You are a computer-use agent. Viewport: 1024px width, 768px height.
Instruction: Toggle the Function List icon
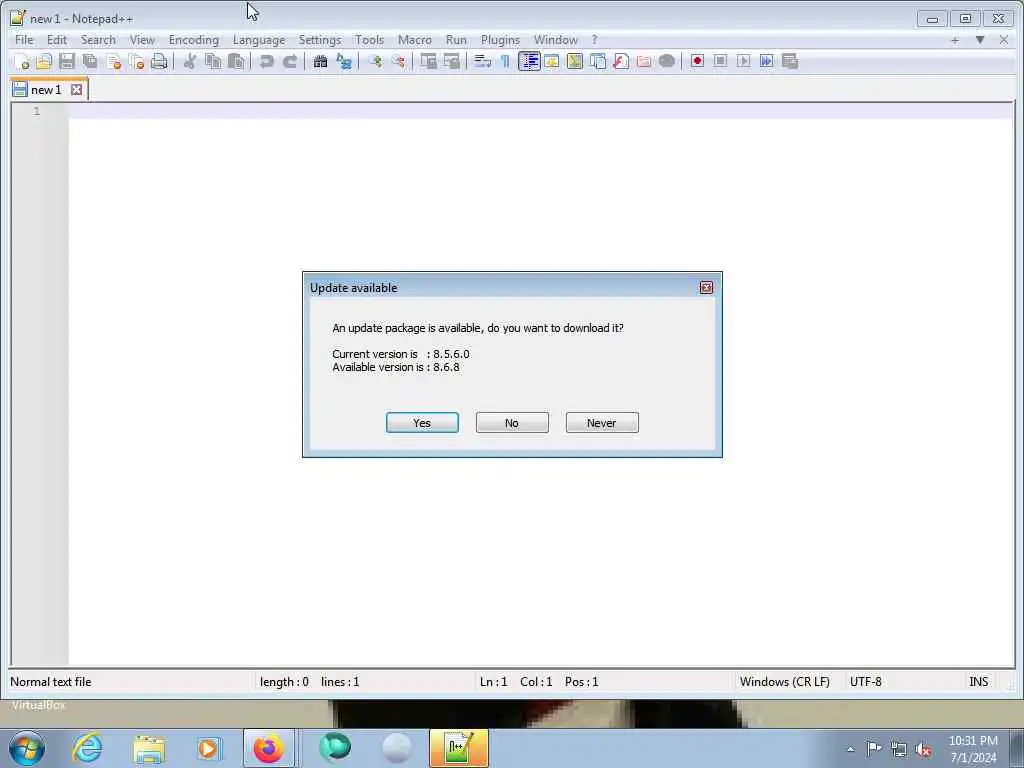click(x=621, y=61)
